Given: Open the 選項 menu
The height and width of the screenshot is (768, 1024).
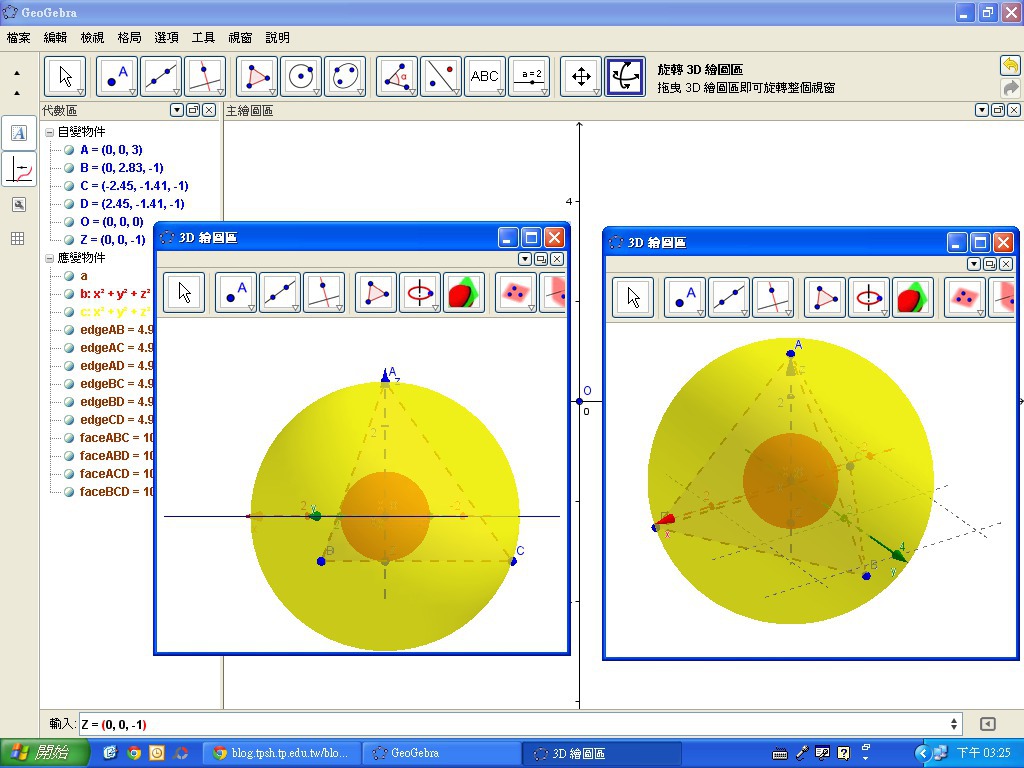Looking at the screenshot, I should coord(167,38).
